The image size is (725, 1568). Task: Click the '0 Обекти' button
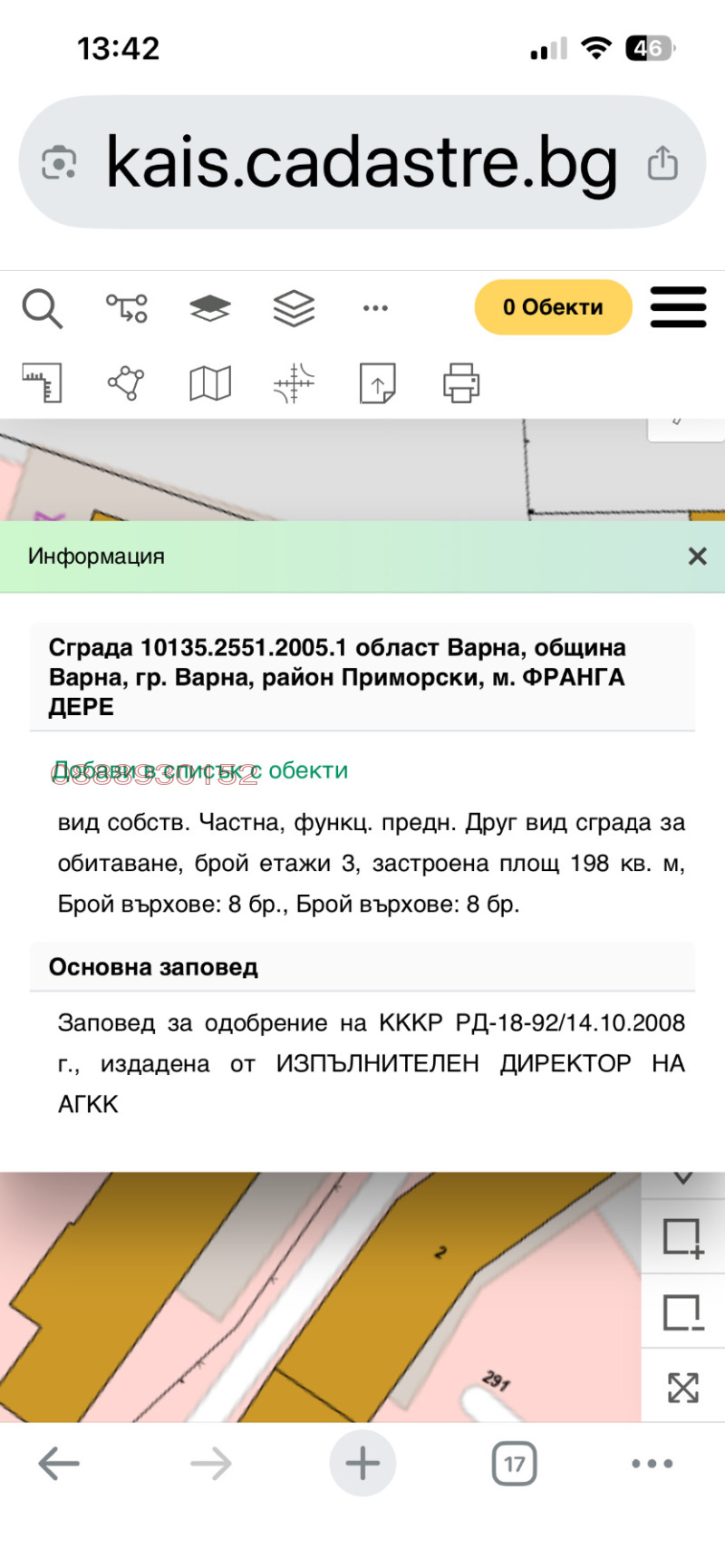click(x=553, y=307)
